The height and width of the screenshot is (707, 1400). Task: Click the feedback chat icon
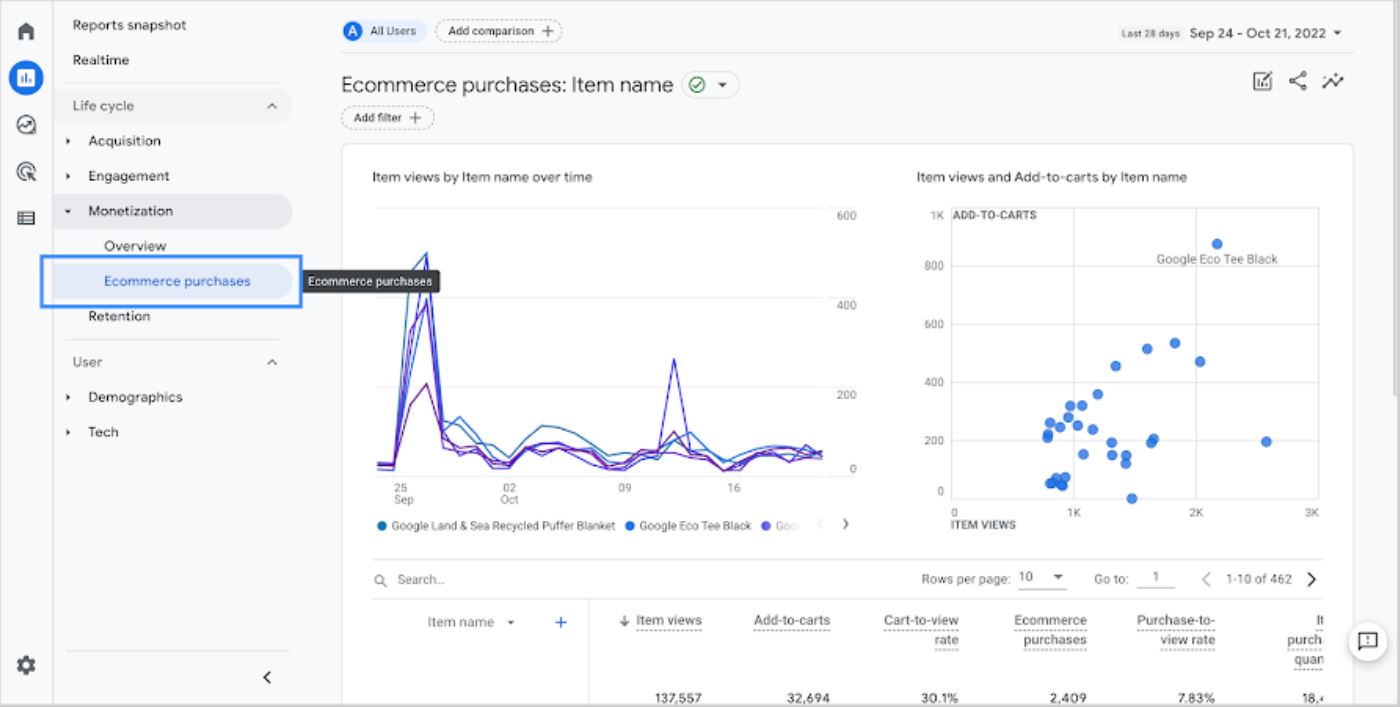coord(1368,641)
